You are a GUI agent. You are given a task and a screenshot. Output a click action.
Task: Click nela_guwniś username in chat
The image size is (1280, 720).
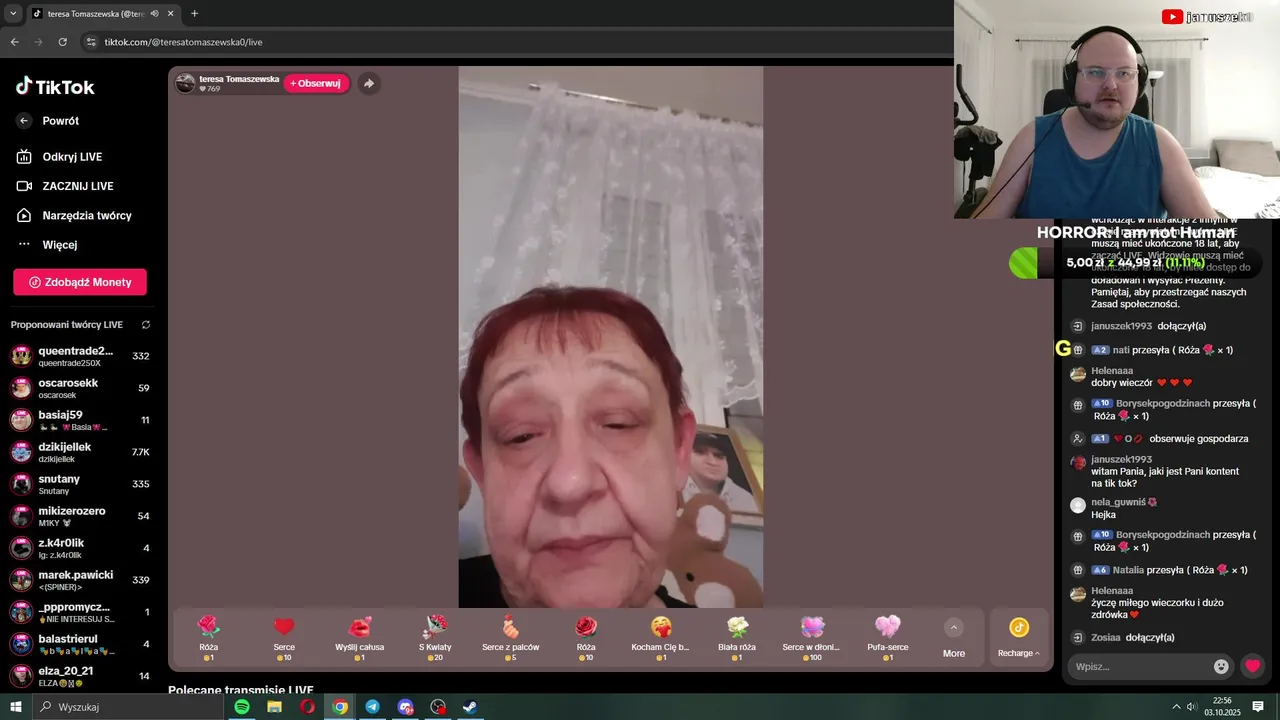tap(1118, 502)
